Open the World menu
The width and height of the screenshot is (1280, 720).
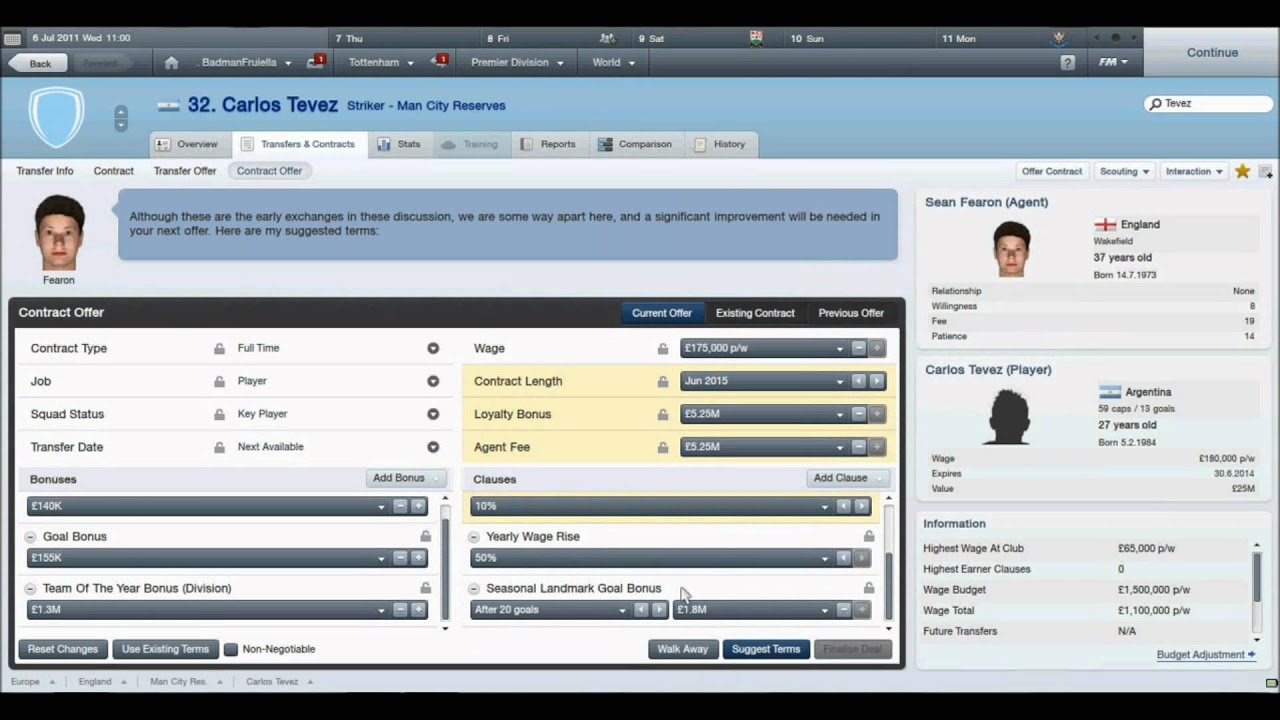(614, 62)
